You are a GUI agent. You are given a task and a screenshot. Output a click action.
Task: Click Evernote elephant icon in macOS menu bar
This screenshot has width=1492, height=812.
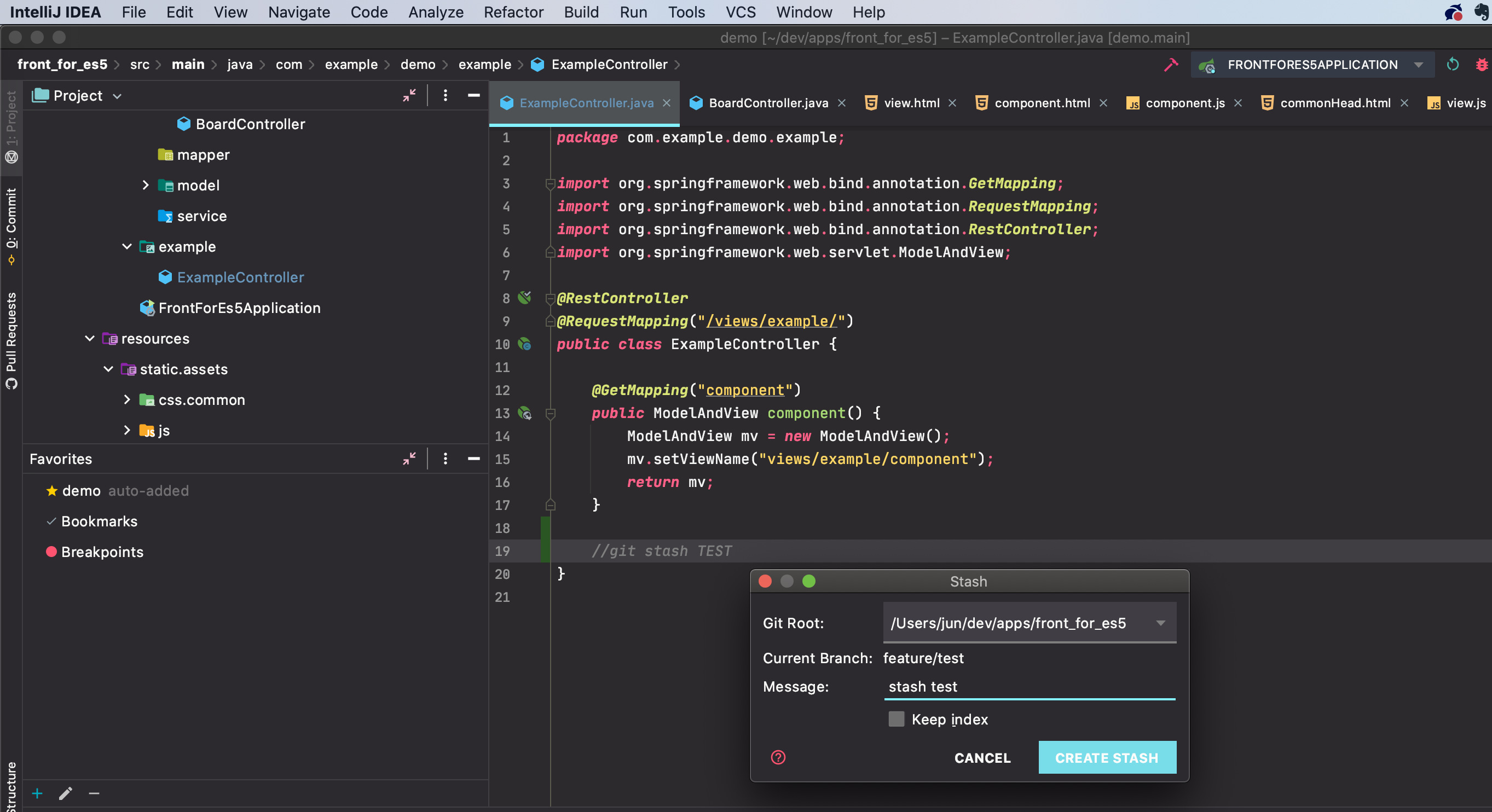(1482, 12)
